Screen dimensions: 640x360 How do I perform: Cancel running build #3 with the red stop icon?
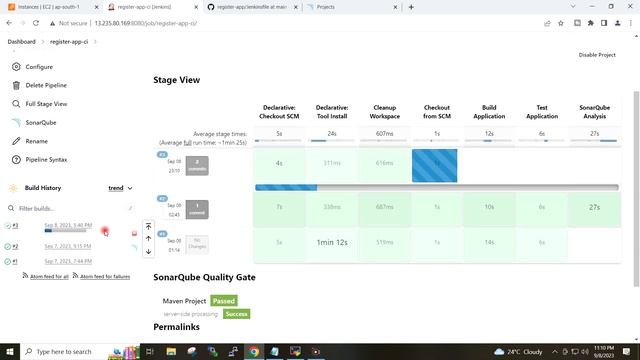point(134,233)
